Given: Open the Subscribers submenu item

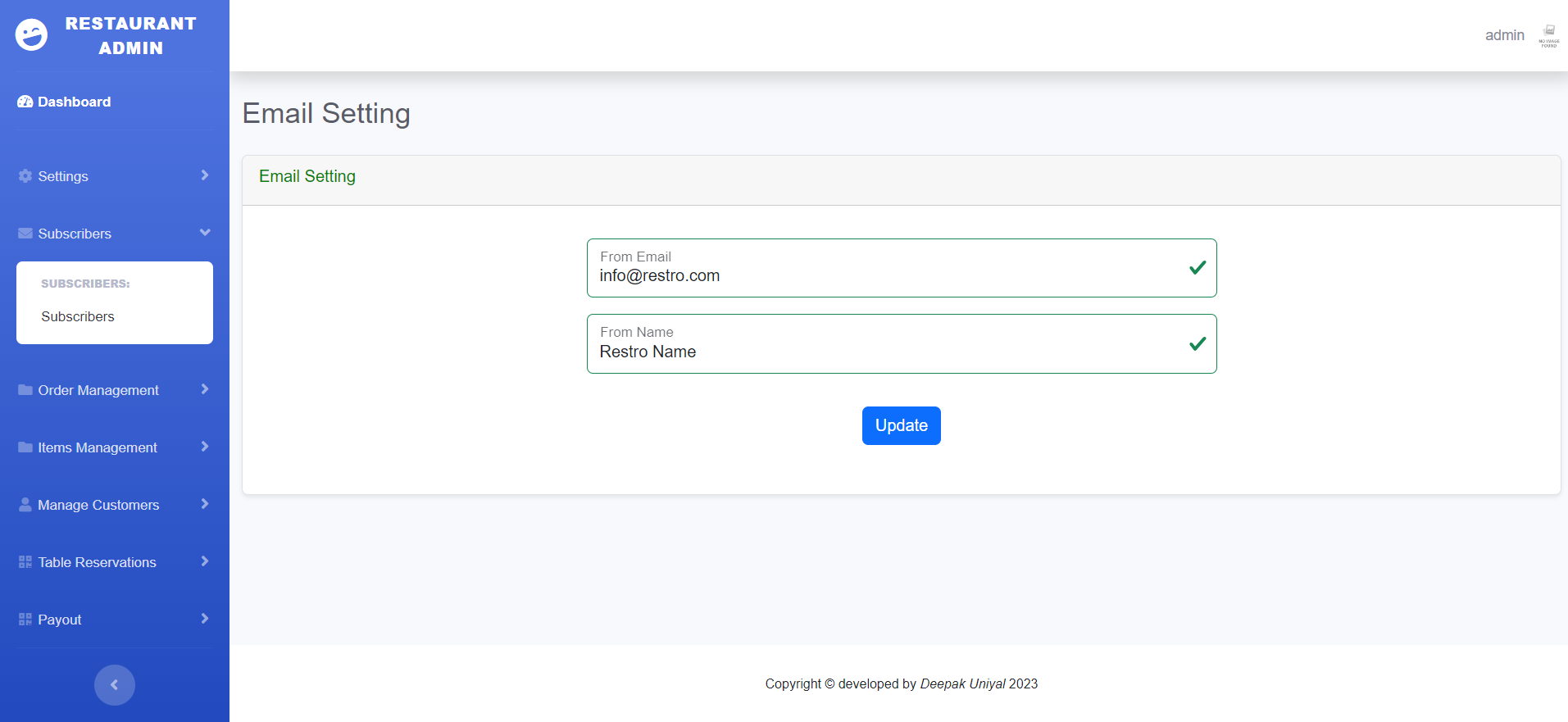Looking at the screenshot, I should [x=78, y=316].
